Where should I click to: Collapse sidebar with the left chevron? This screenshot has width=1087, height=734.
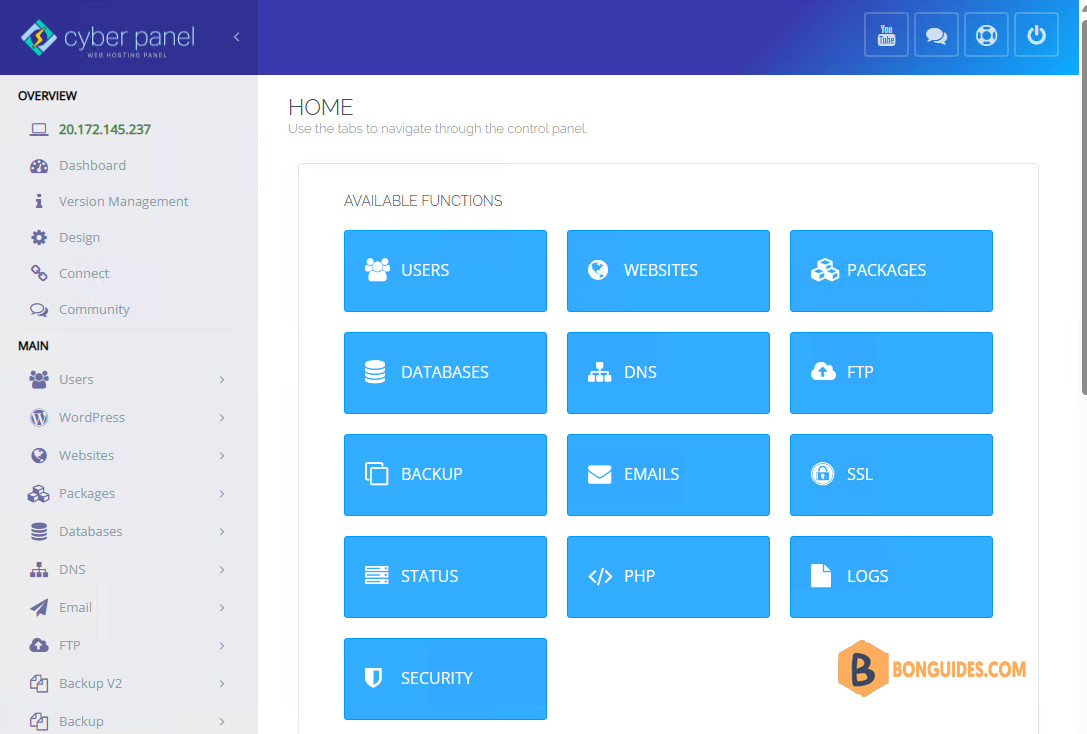[x=236, y=37]
